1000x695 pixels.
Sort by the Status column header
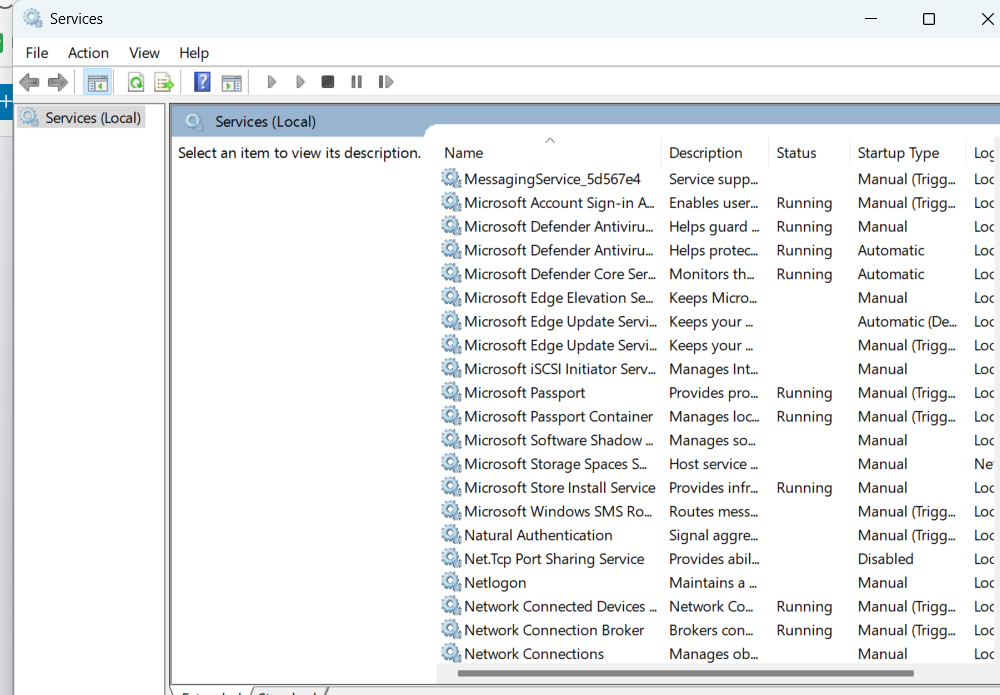pos(809,152)
